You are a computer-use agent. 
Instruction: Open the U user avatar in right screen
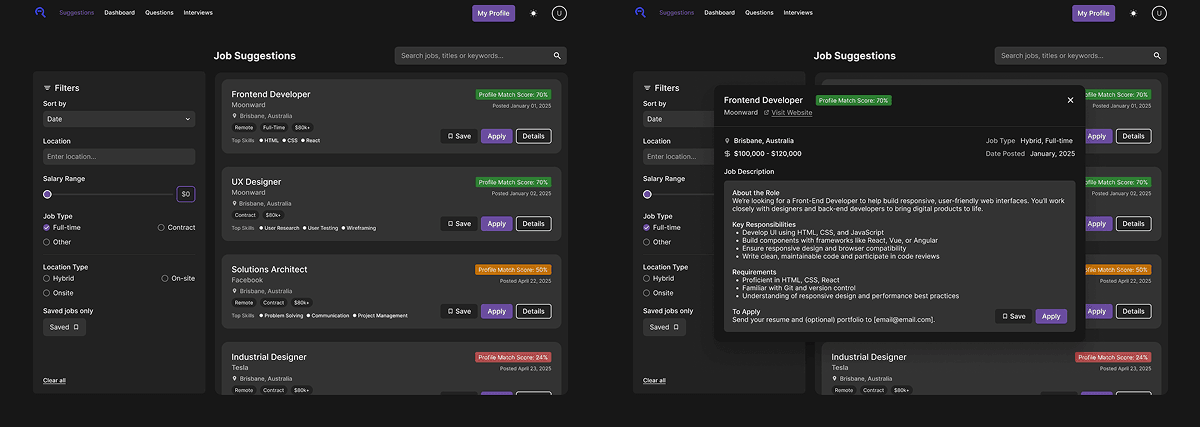1159,13
